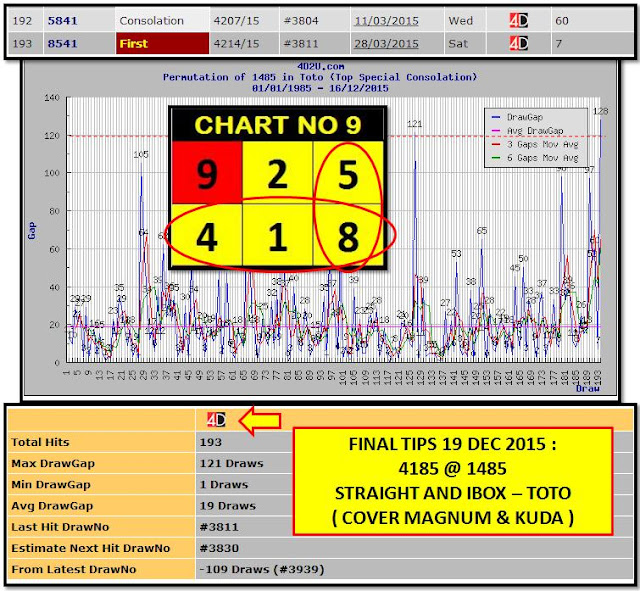Click the 4D logo in row 192
This screenshot has width=640, height=591.
518,20
